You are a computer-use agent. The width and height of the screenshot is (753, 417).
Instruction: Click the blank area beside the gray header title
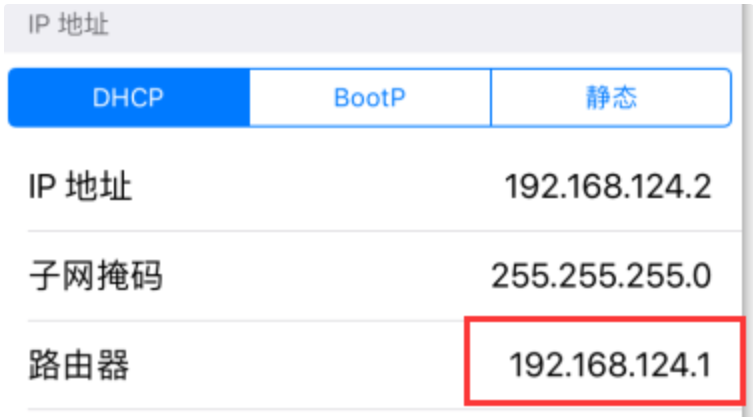pyautogui.click(x=423, y=26)
